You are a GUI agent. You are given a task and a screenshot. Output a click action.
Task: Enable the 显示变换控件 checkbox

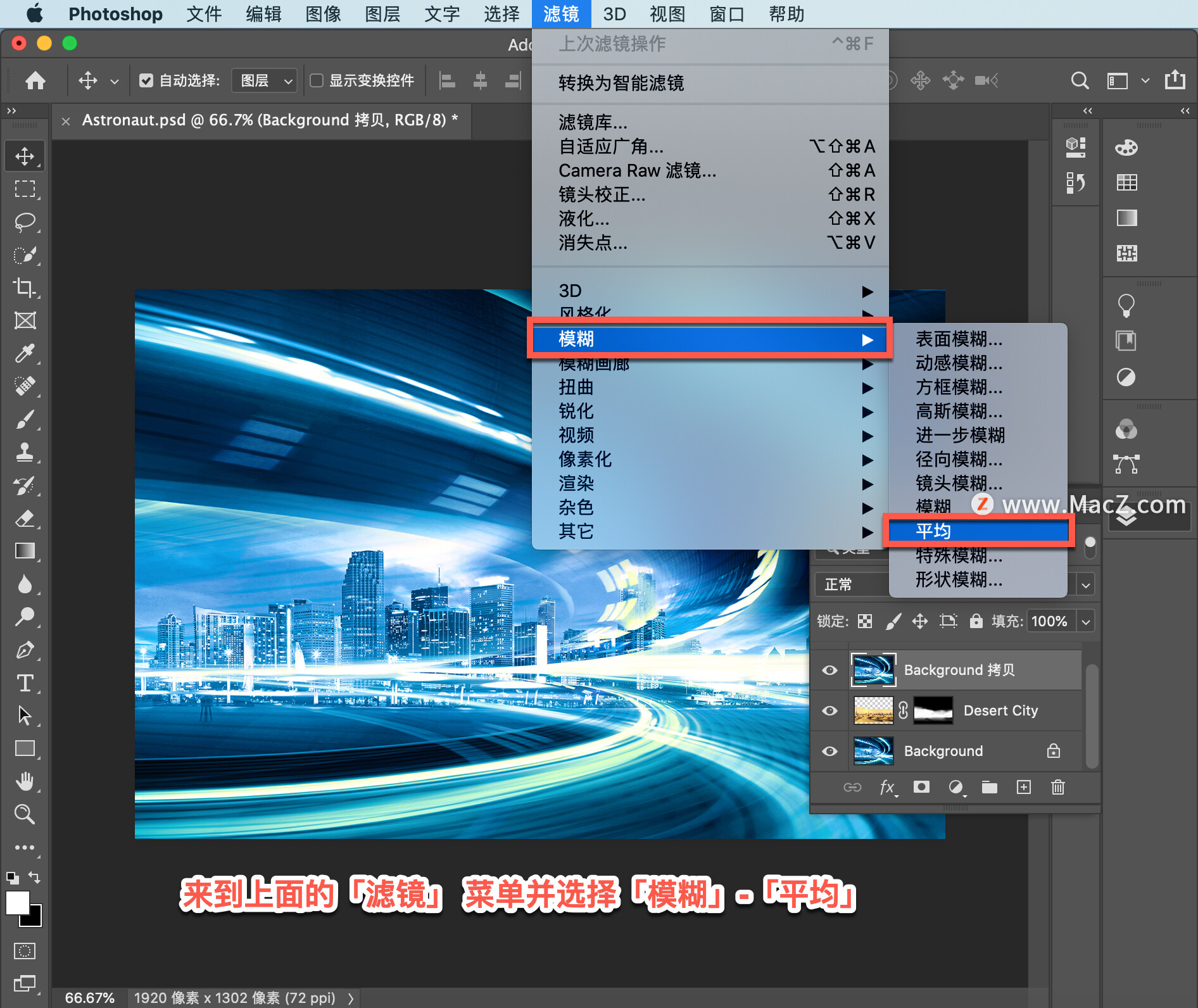tap(317, 80)
